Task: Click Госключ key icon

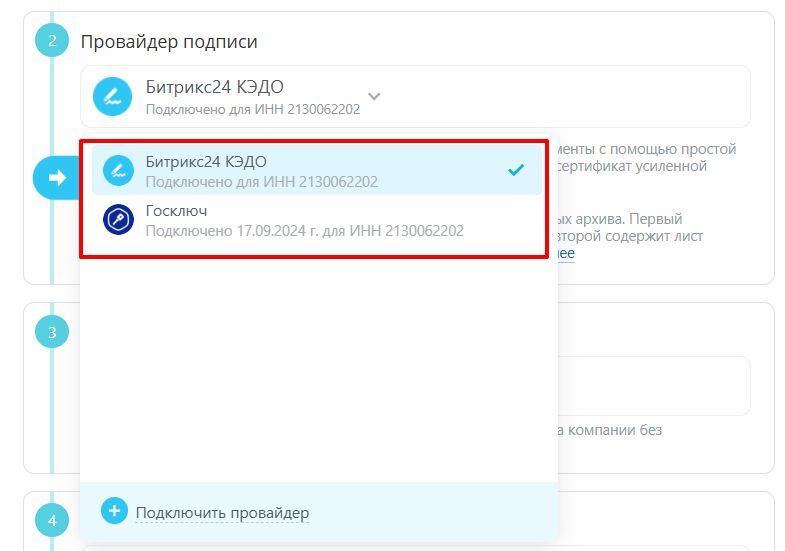Action: (x=119, y=220)
